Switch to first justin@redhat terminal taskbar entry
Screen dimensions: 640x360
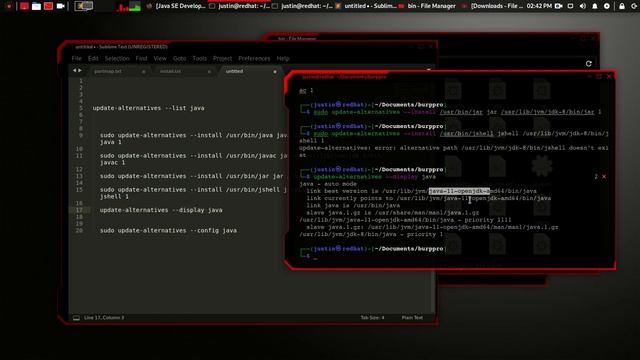click(x=239, y=6)
